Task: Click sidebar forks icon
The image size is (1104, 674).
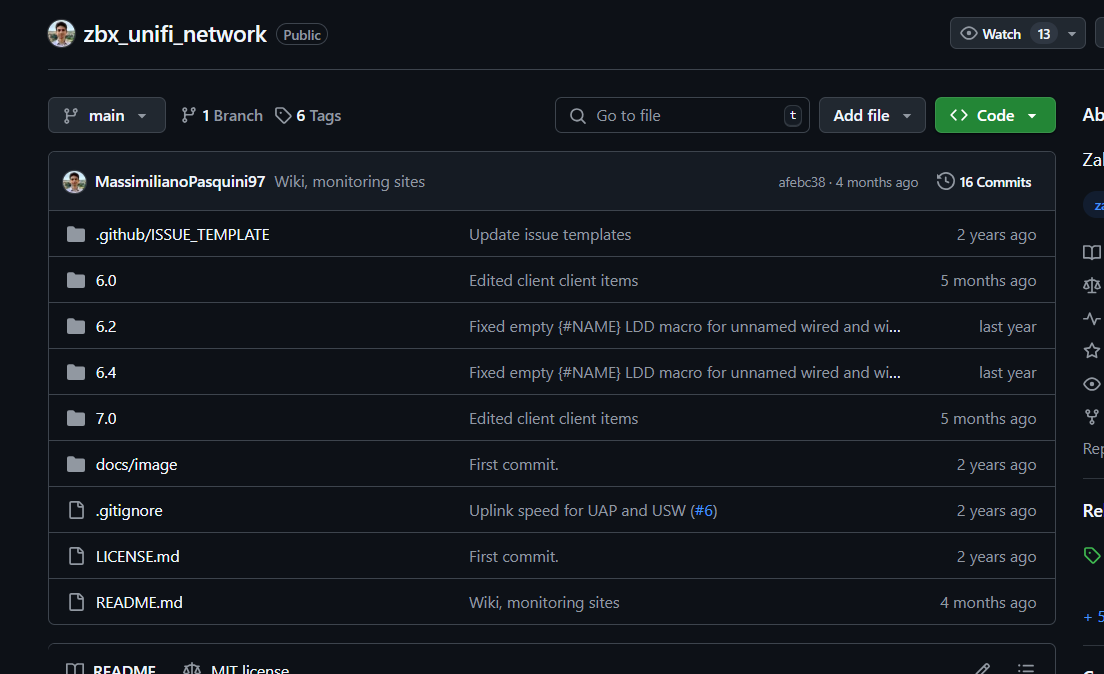Action: 1091,417
